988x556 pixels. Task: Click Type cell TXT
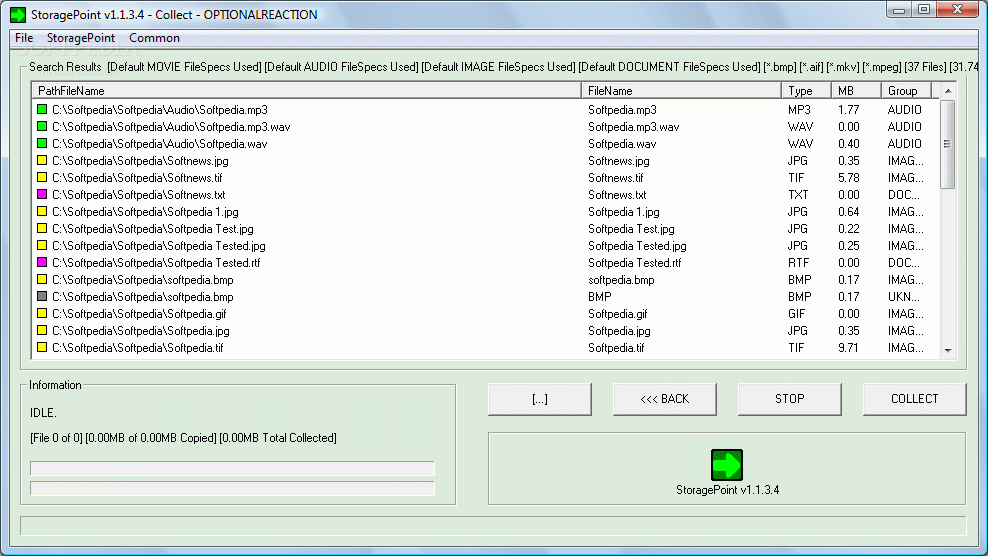[798, 195]
